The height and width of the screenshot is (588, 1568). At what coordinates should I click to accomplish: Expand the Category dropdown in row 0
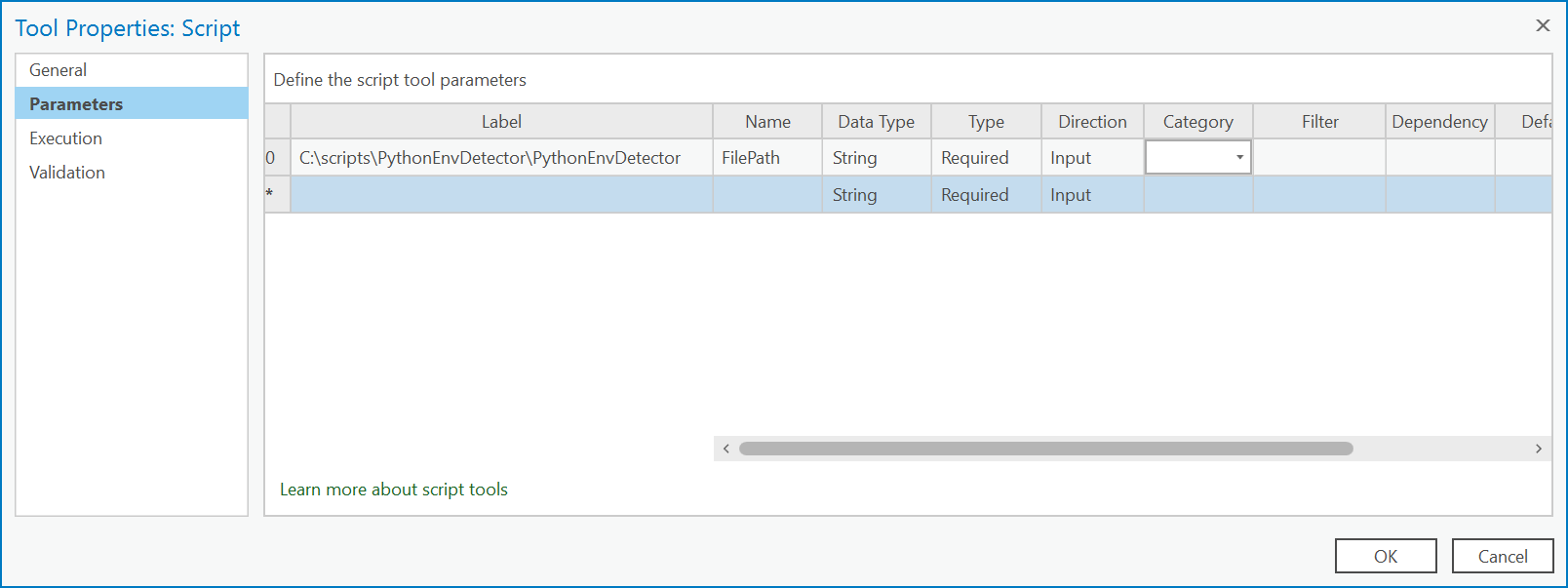click(x=1239, y=157)
